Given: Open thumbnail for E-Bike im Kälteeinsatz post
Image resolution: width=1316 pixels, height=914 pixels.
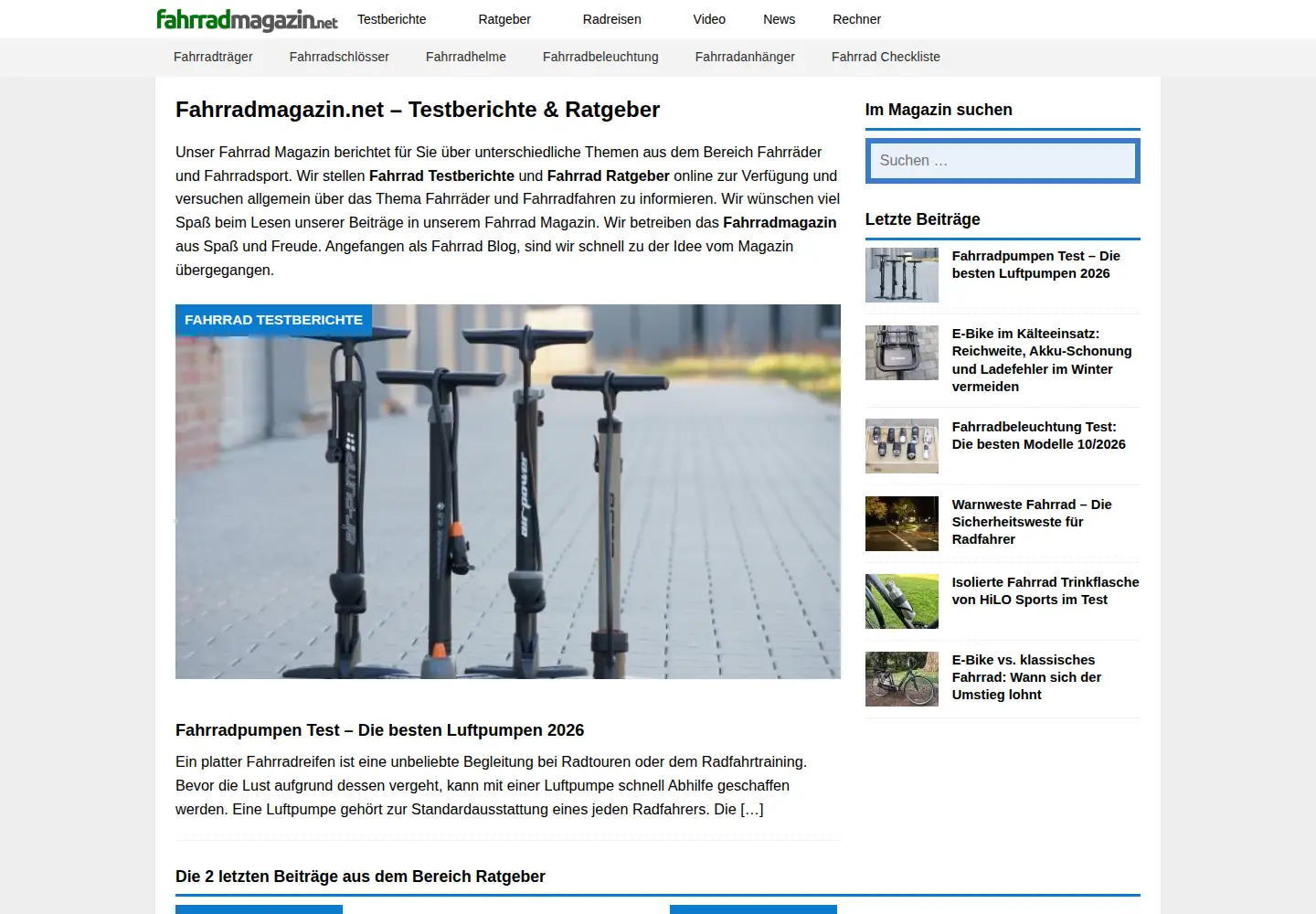Looking at the screenshot, I should [x=902, y=353].
